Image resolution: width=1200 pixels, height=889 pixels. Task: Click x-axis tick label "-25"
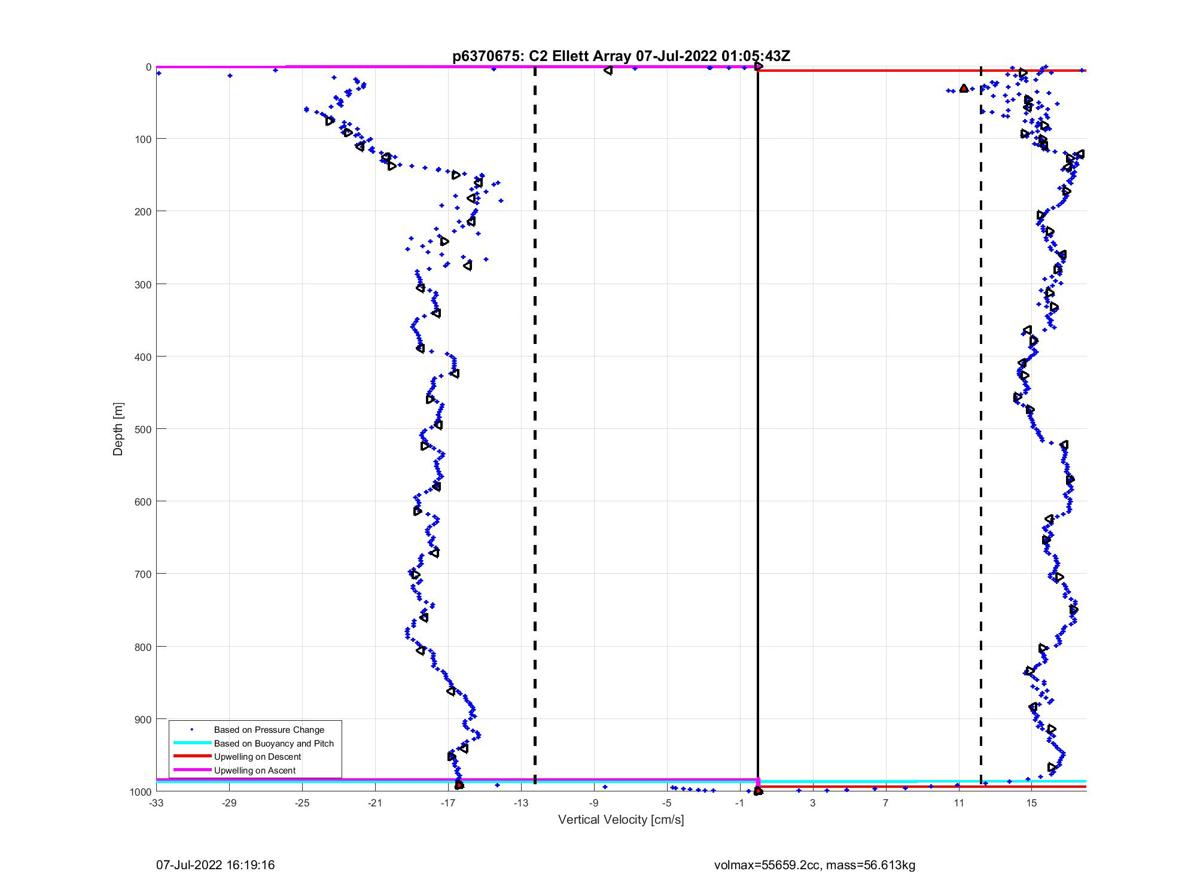302,802
